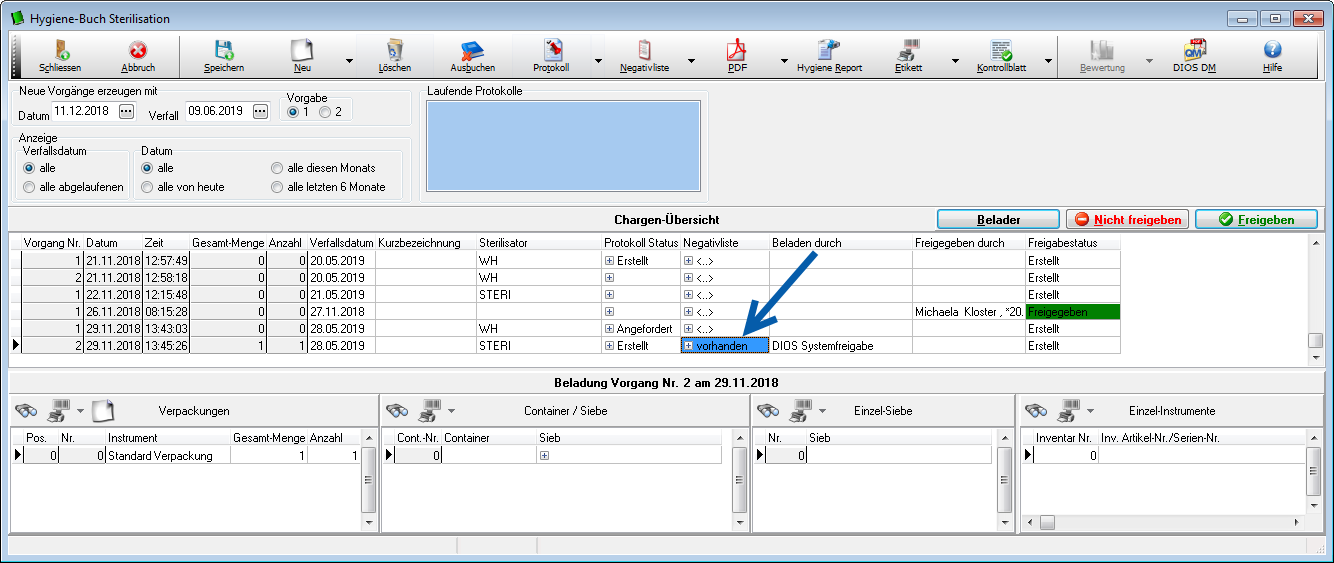The width and height of the screenshot is (1334, 563).
Task: Click the Etikett barcode icon
Action: [x=909, y=50]
